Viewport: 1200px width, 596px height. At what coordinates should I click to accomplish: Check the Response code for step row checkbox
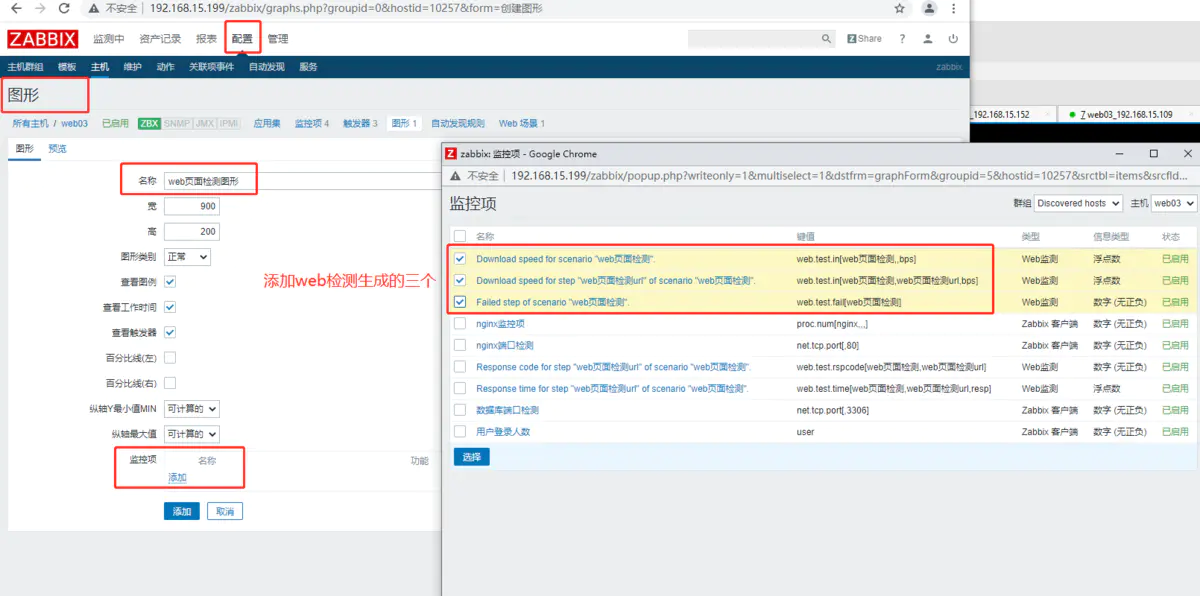[460, 367]
